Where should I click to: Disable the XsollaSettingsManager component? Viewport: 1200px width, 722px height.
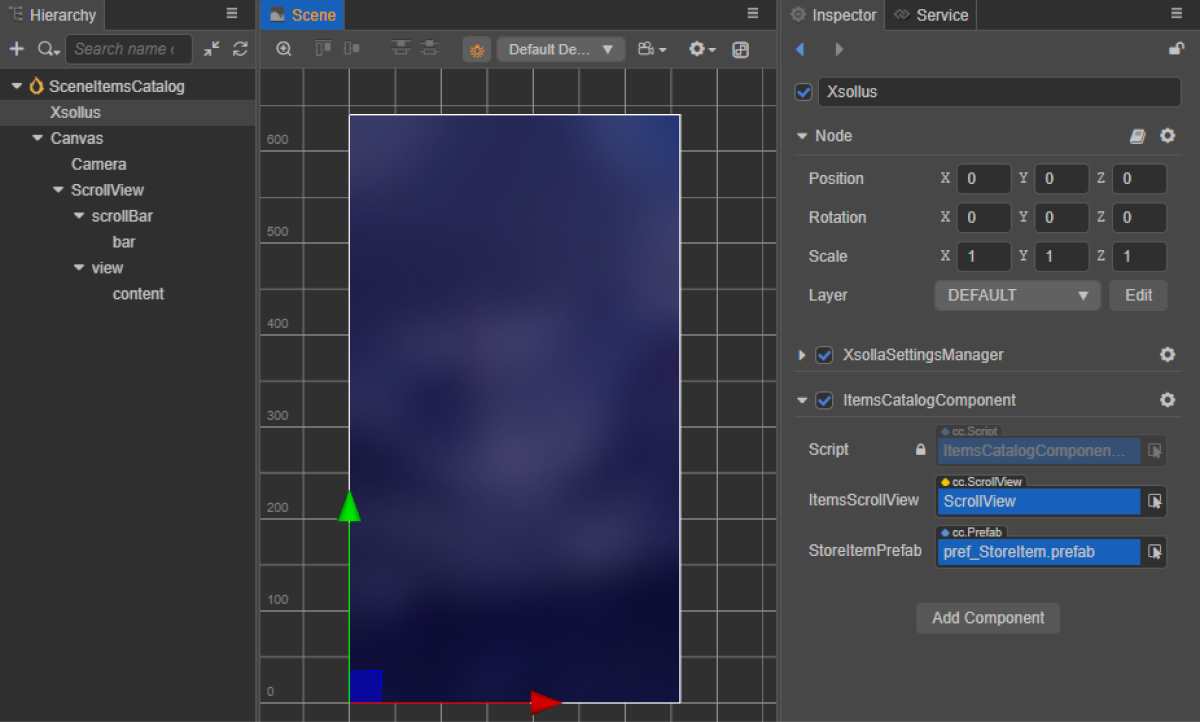(824, 355)
